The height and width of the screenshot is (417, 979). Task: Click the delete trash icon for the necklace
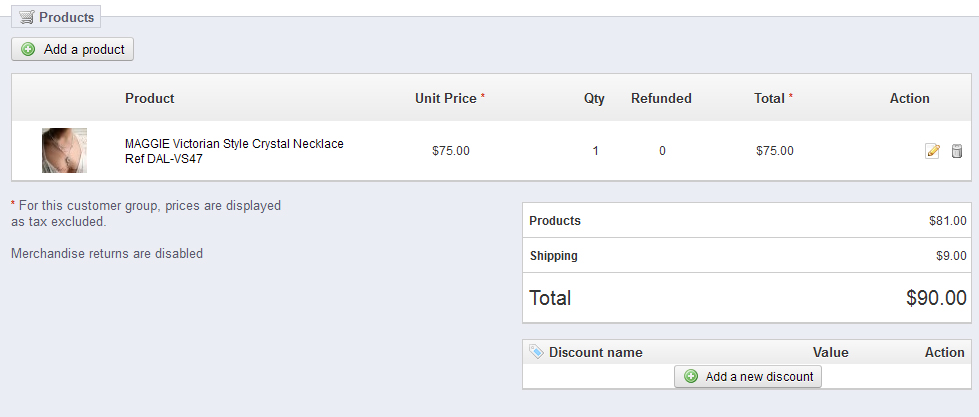coord(956,151)
